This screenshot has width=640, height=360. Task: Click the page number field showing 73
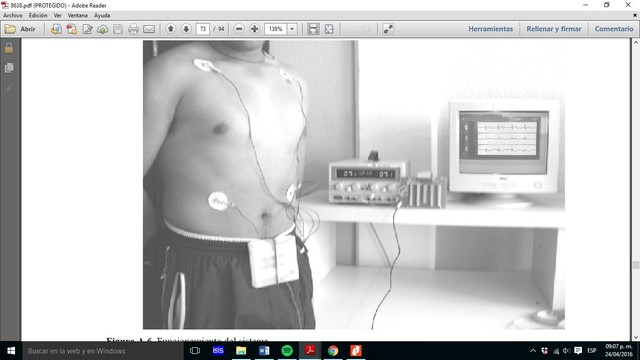pos(203,29)
